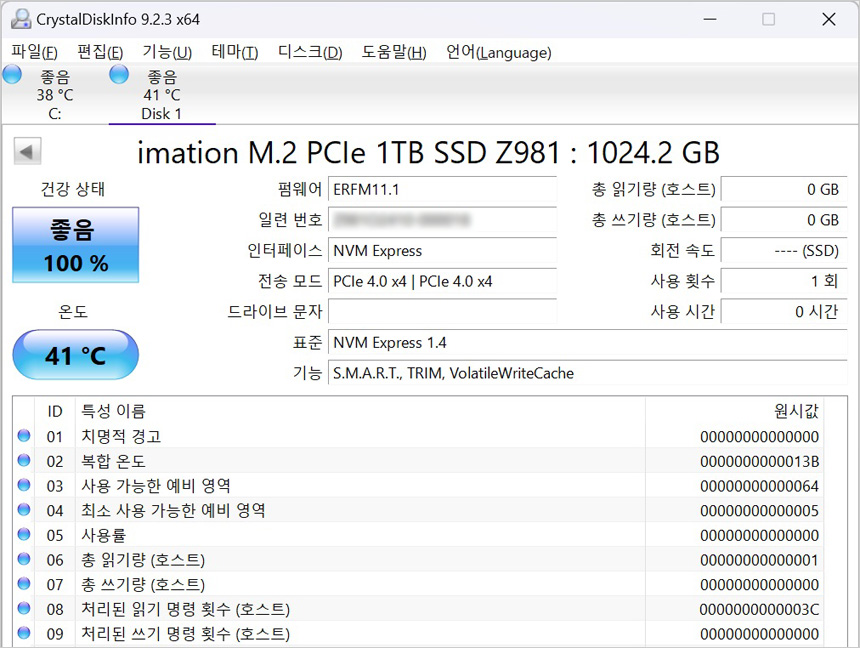Click status dot for attribute 01 치명적 경고
This screenshot has height=648, width=860.
[x=24, y=436]
